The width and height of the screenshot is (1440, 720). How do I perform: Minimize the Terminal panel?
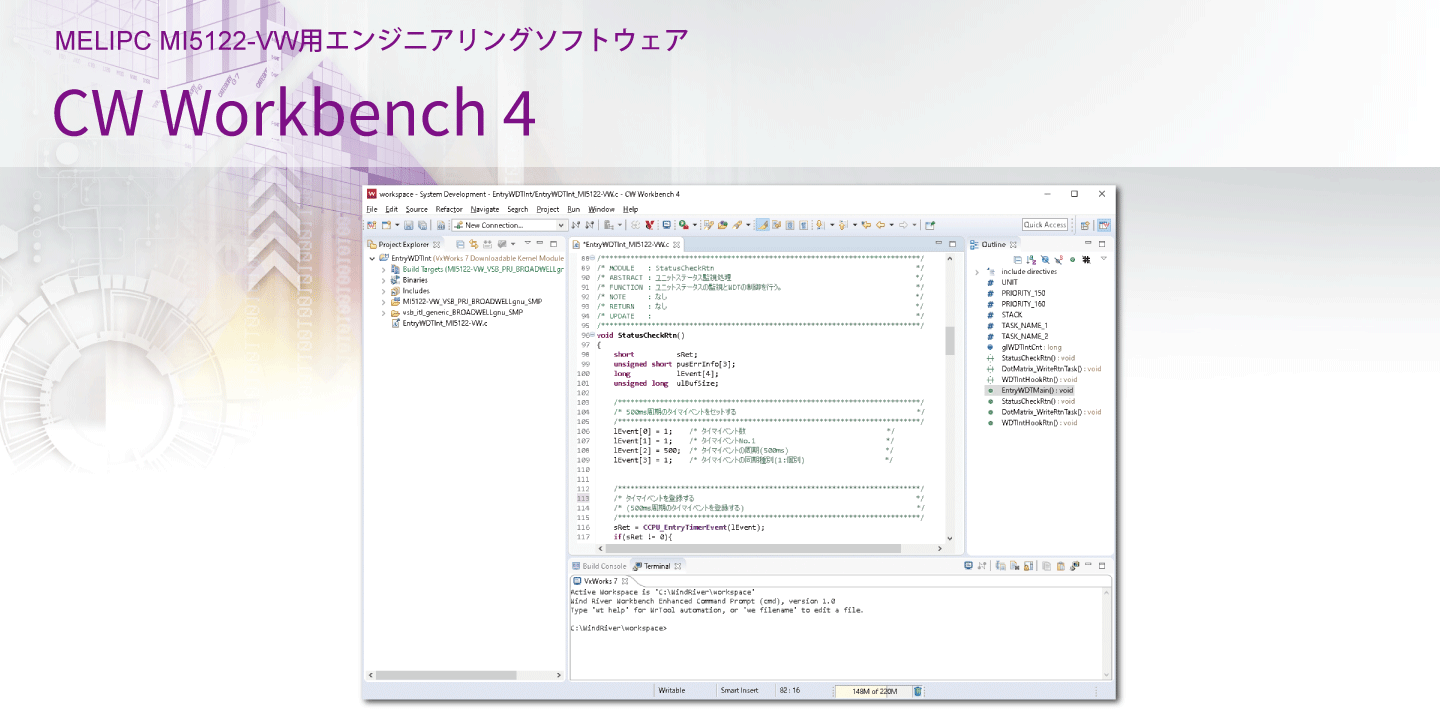[x=1088, y=566]
